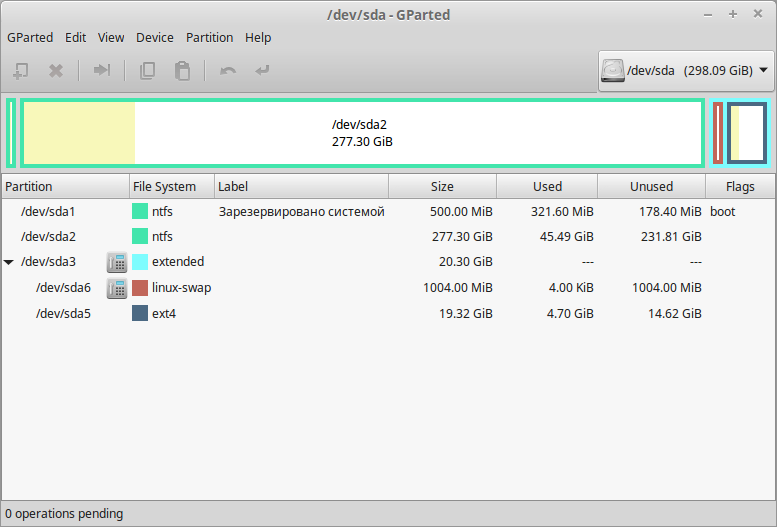Image resolution: width=777 pixels, height=527 pixels.
Task: Sort by the Flags column header
Action: 740,186
